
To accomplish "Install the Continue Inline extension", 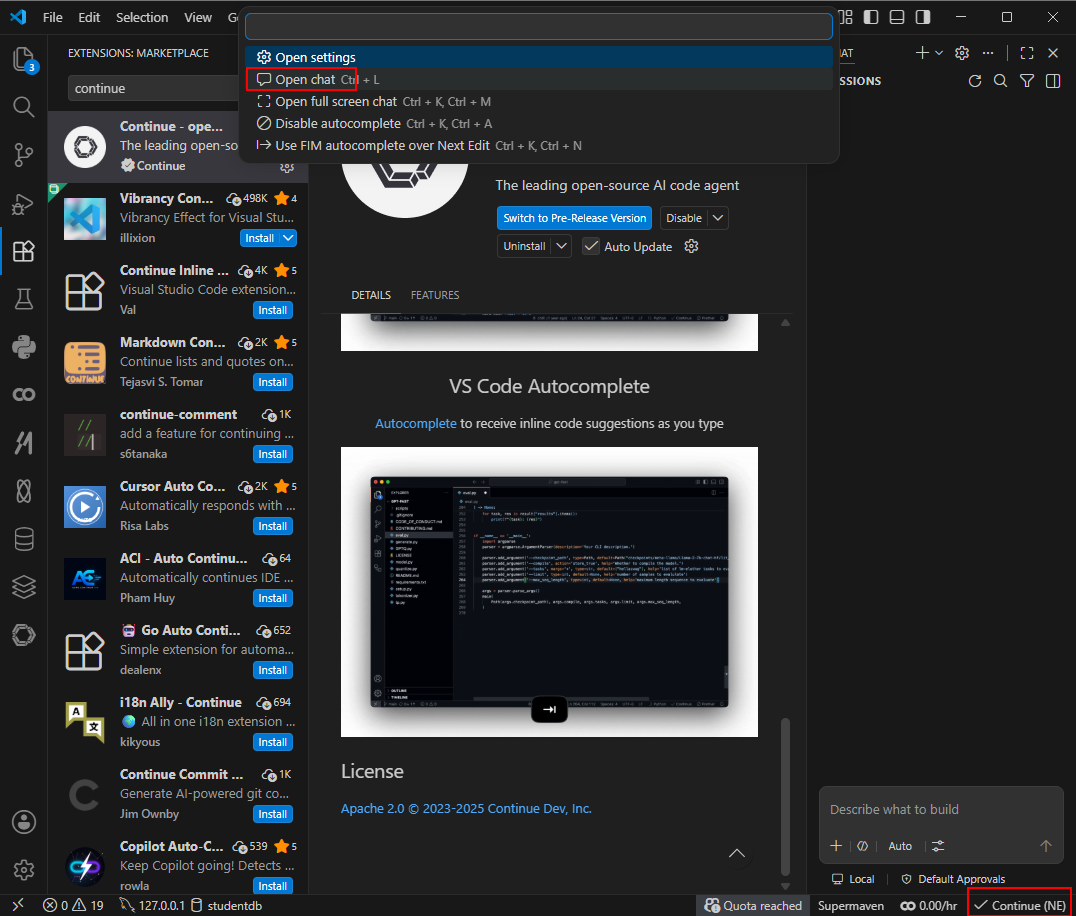I will coord(272,310).
